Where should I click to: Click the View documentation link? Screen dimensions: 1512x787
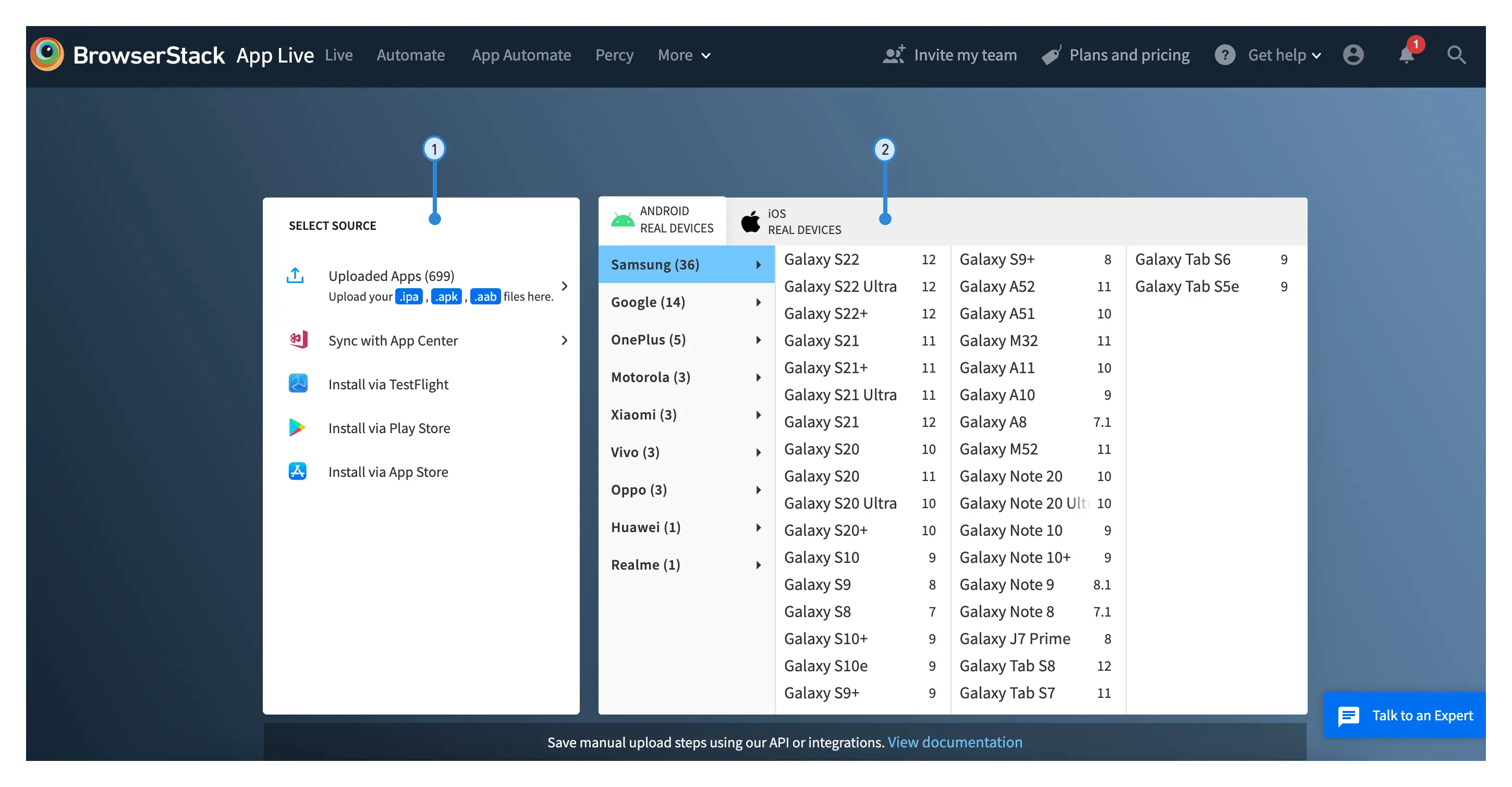[x=955, y=742]
